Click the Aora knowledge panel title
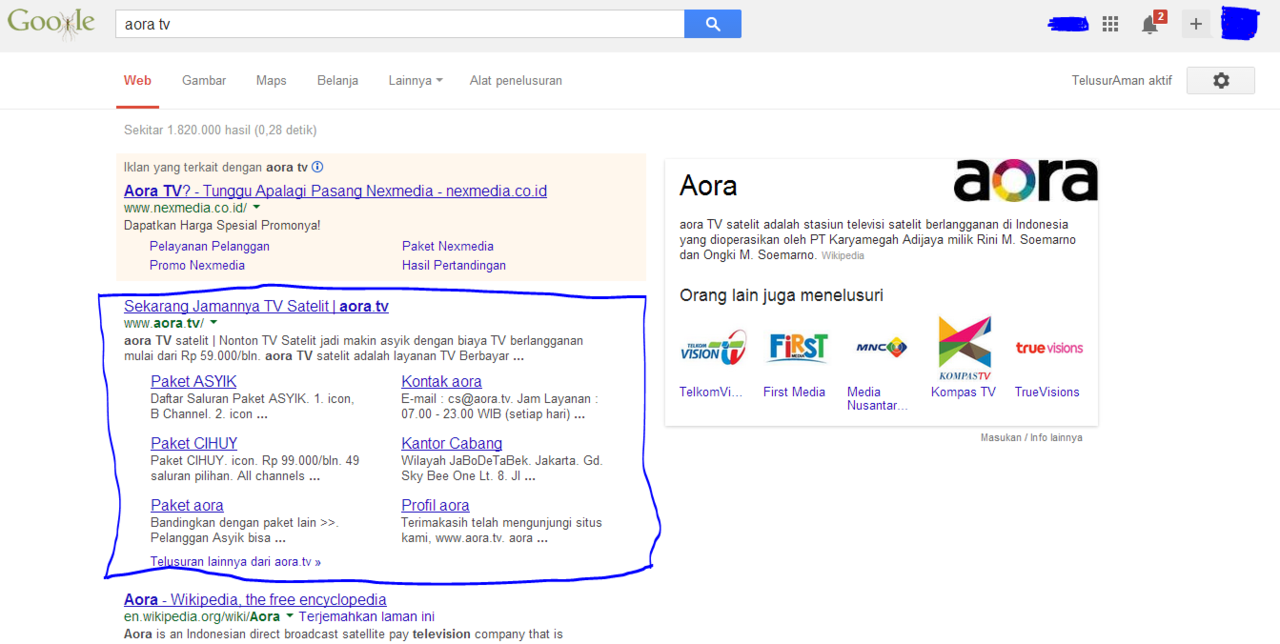1280x644 pixels. tap(708, 185)
